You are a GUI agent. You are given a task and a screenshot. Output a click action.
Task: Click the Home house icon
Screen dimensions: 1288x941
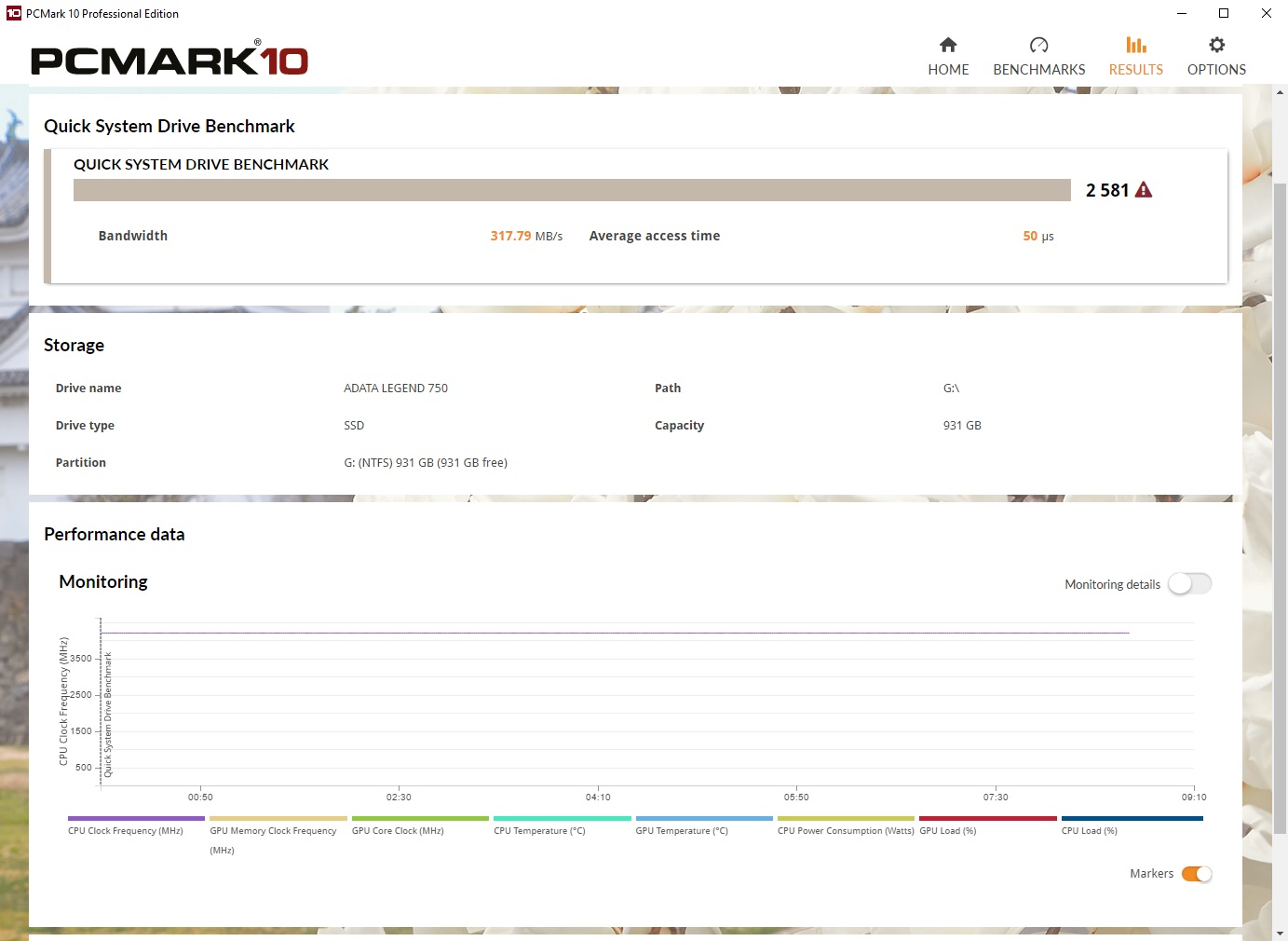pos(948,45)
